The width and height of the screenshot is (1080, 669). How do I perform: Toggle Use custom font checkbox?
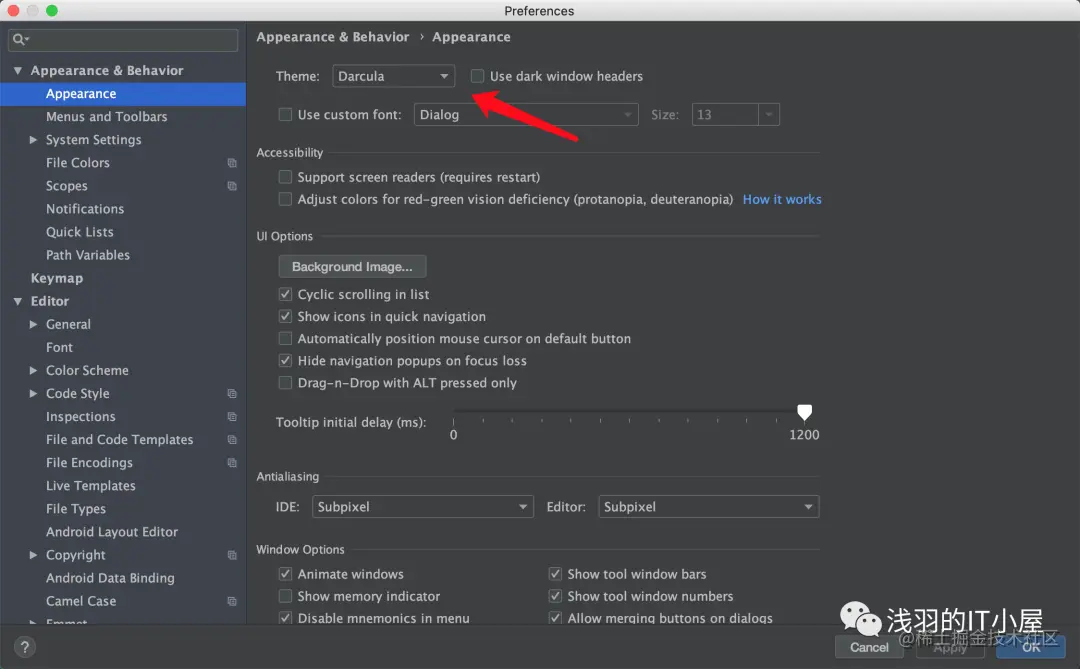click(x=285, y=114)
